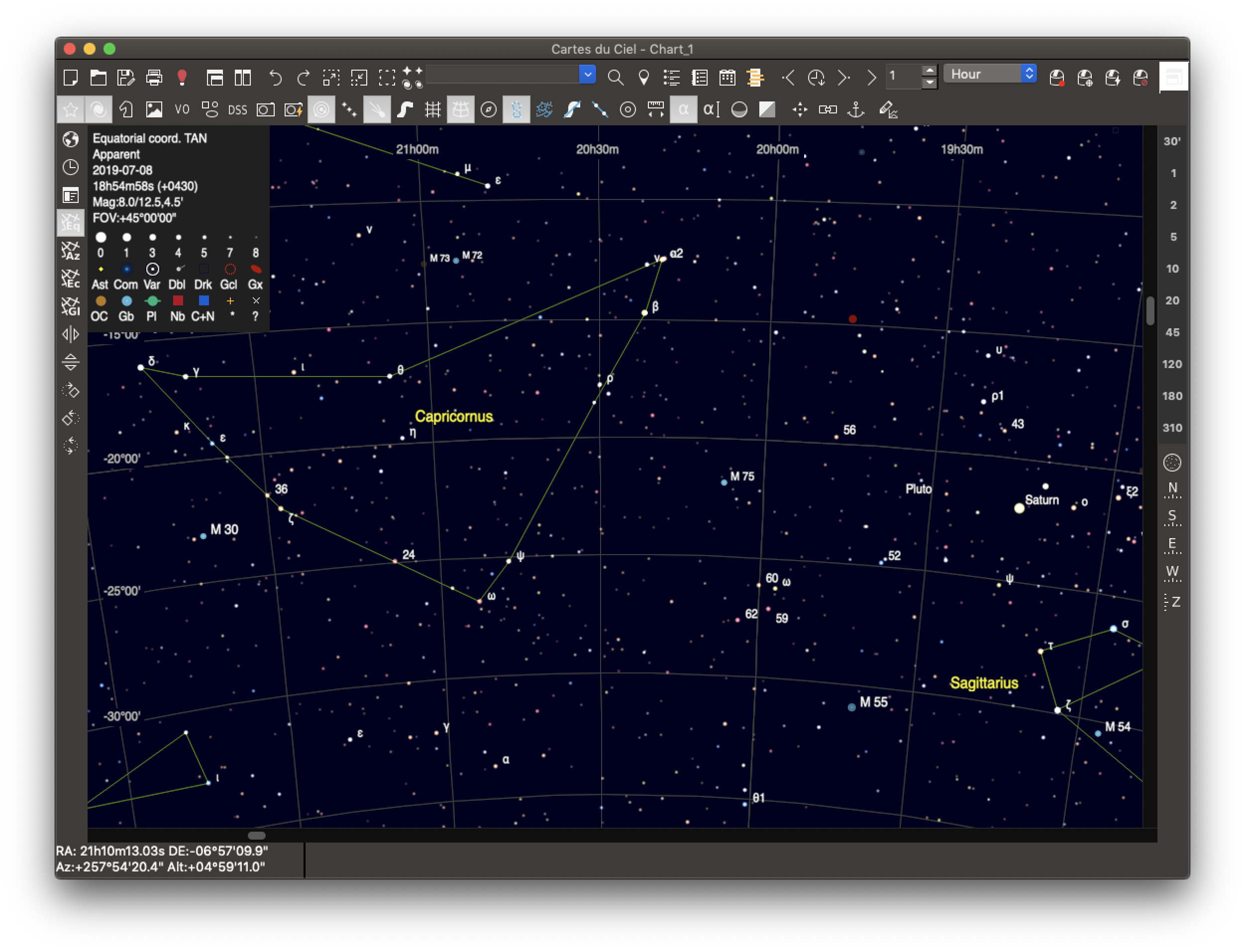1245x952 pixels.
Task: Open the advanced search magnifier
Action: point(615,77)
